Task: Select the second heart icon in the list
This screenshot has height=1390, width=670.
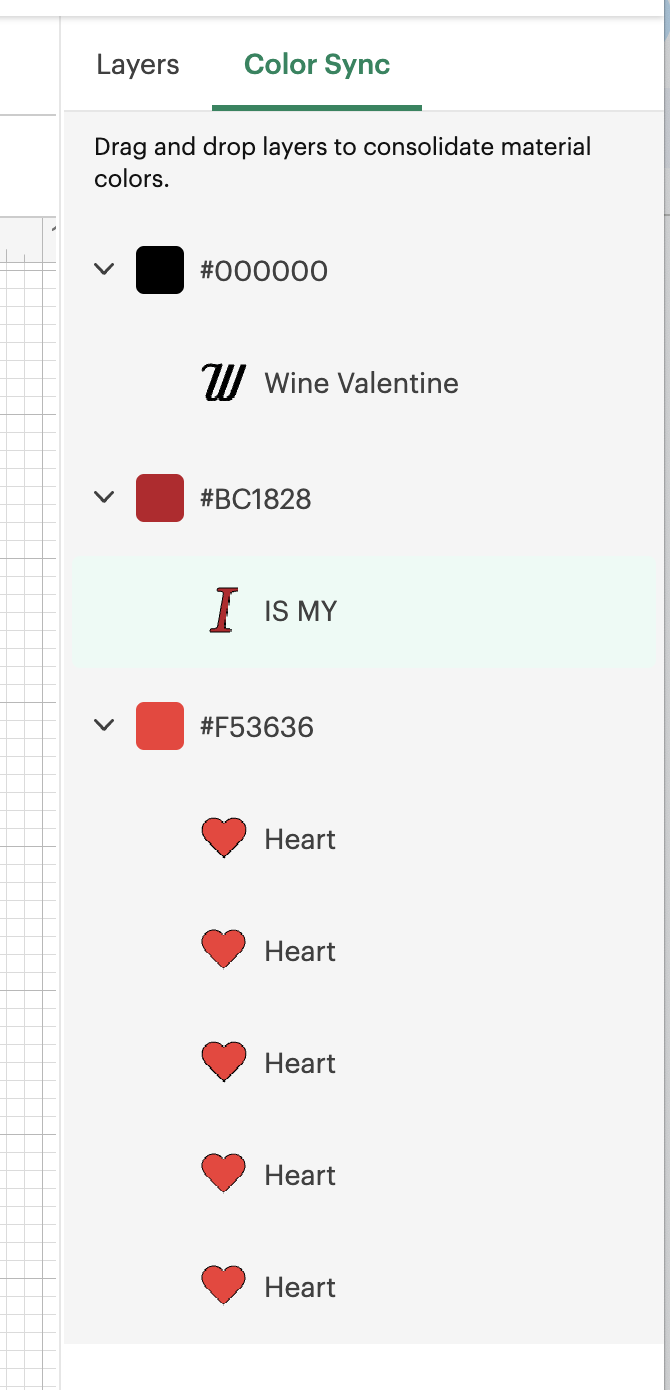Action: [x=224, y=950]
